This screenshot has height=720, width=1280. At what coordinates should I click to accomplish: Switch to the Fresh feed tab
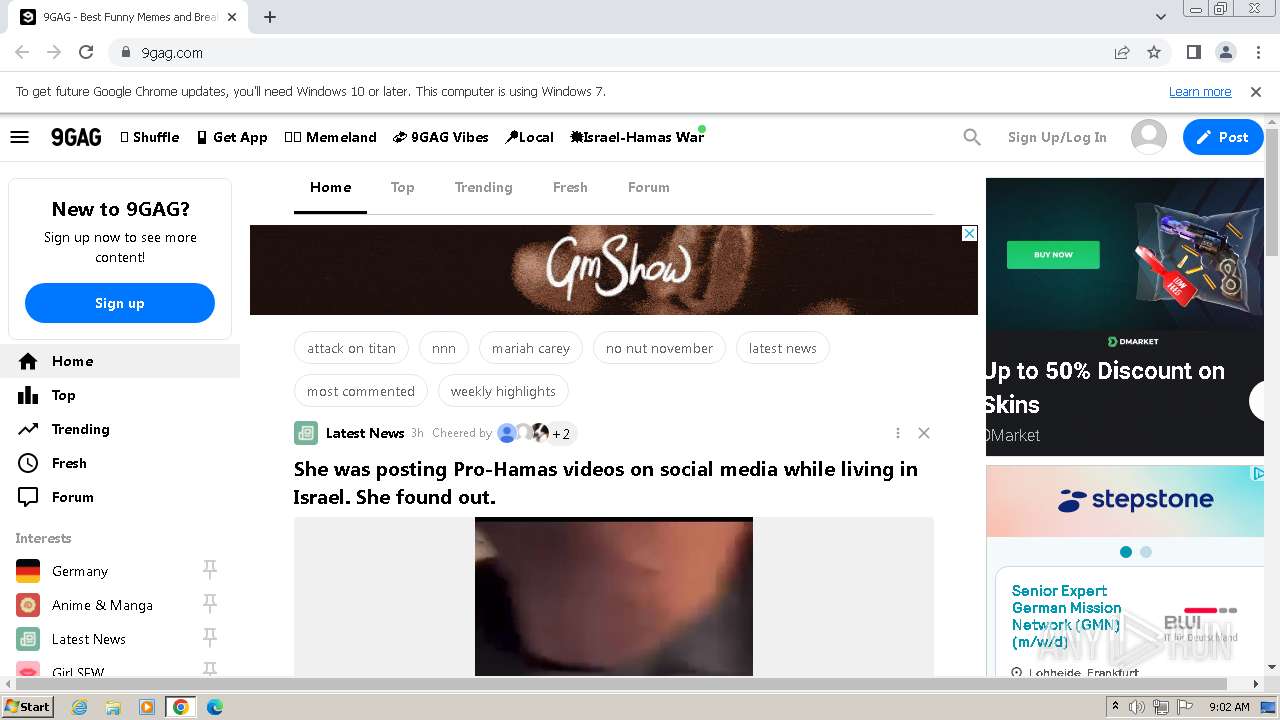[570, 187]
